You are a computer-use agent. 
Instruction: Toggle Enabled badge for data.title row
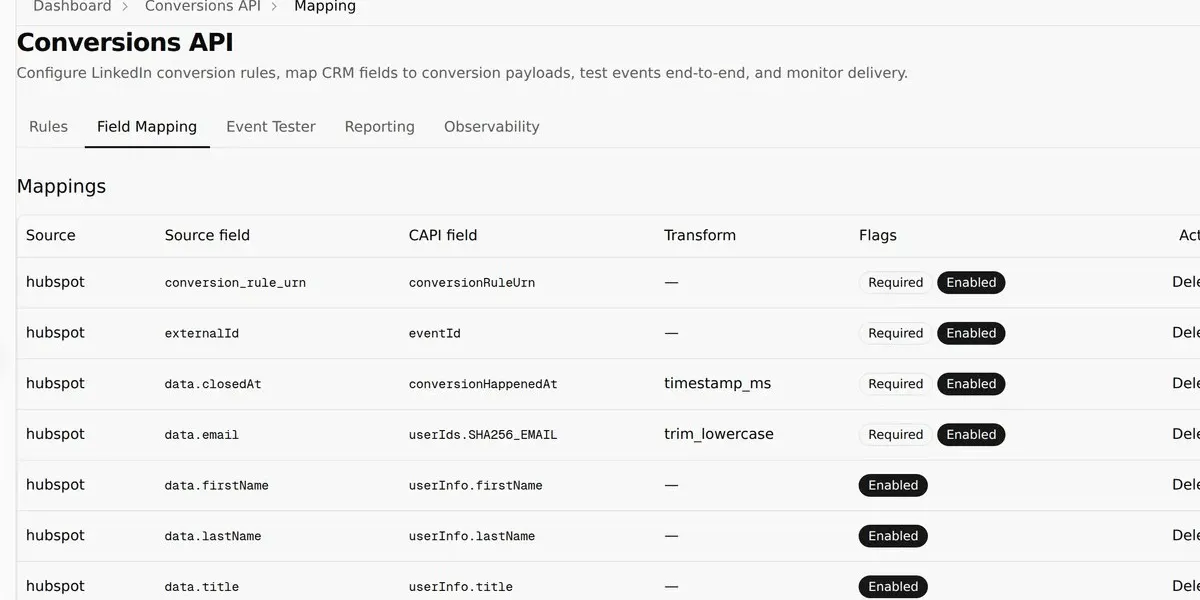pyautogui.click(x=893, y=587)
